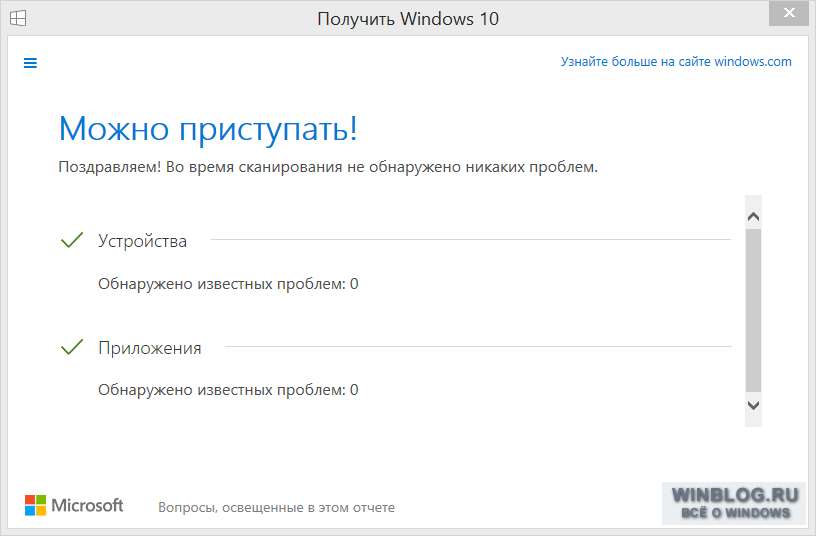816x536 pixels.
Task: Click the Получить Windows 10 window title
Action: (408, 19)
